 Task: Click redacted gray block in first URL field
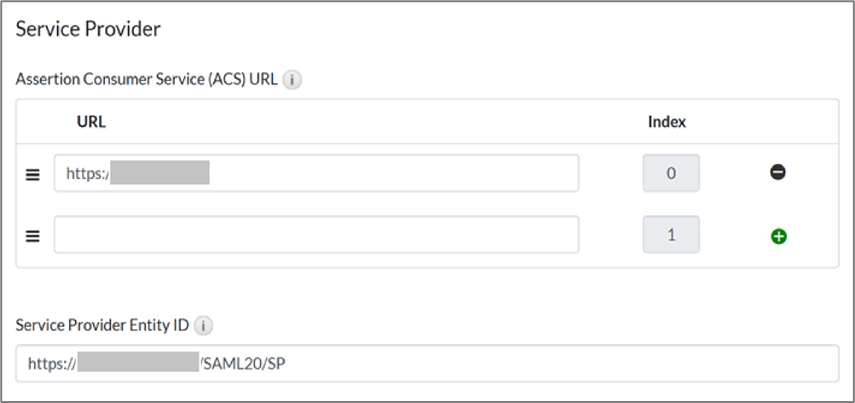click(x=159, y=173)
